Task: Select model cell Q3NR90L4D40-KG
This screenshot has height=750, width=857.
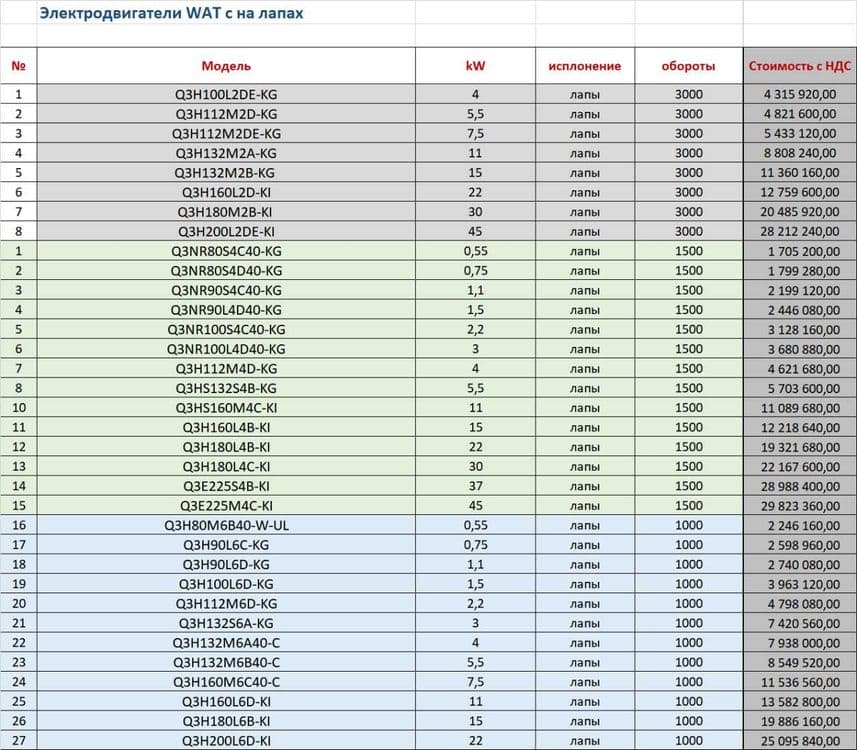Action: [x=226, y=310]
